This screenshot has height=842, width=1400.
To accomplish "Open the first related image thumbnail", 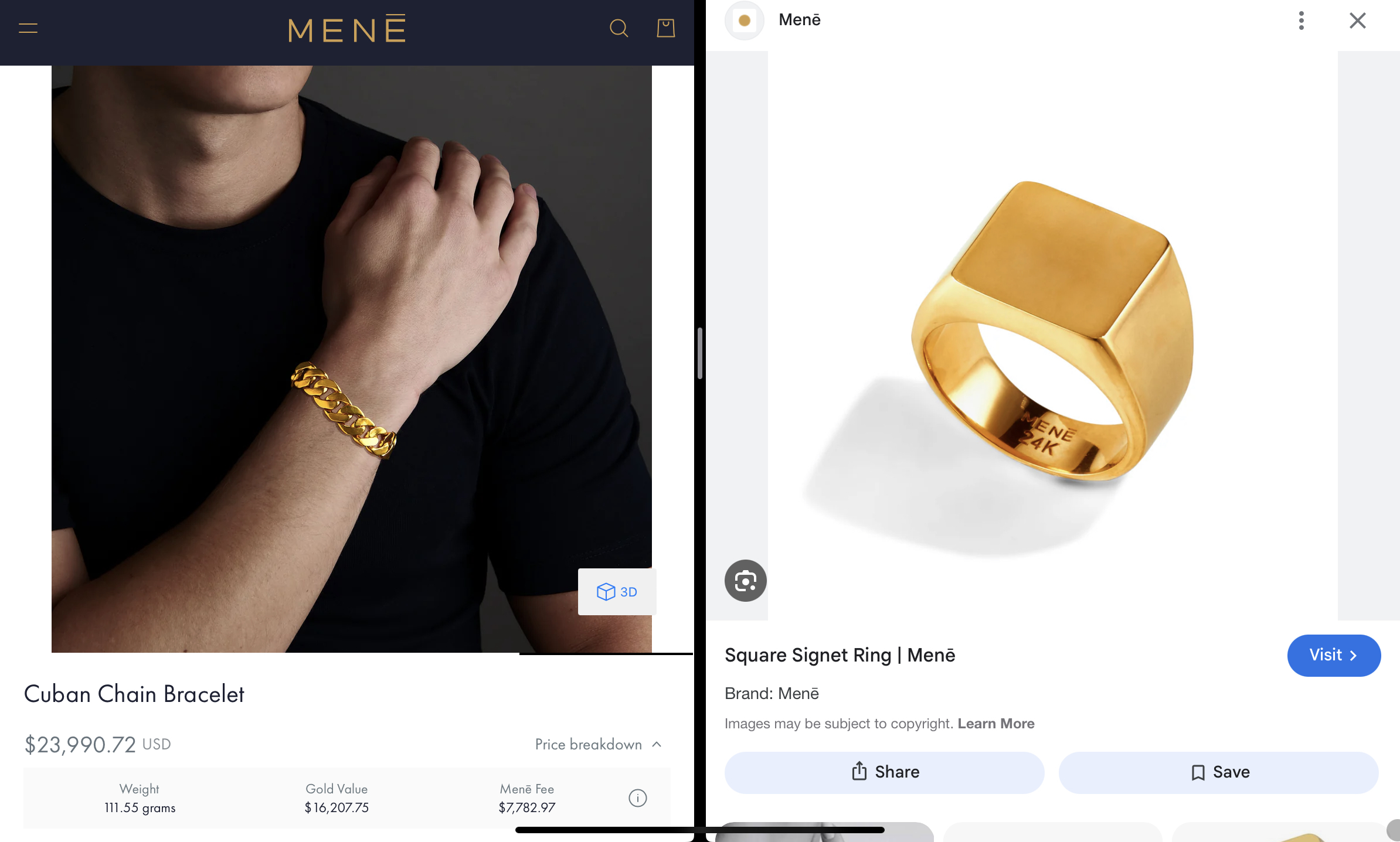I will coord(824,832).
